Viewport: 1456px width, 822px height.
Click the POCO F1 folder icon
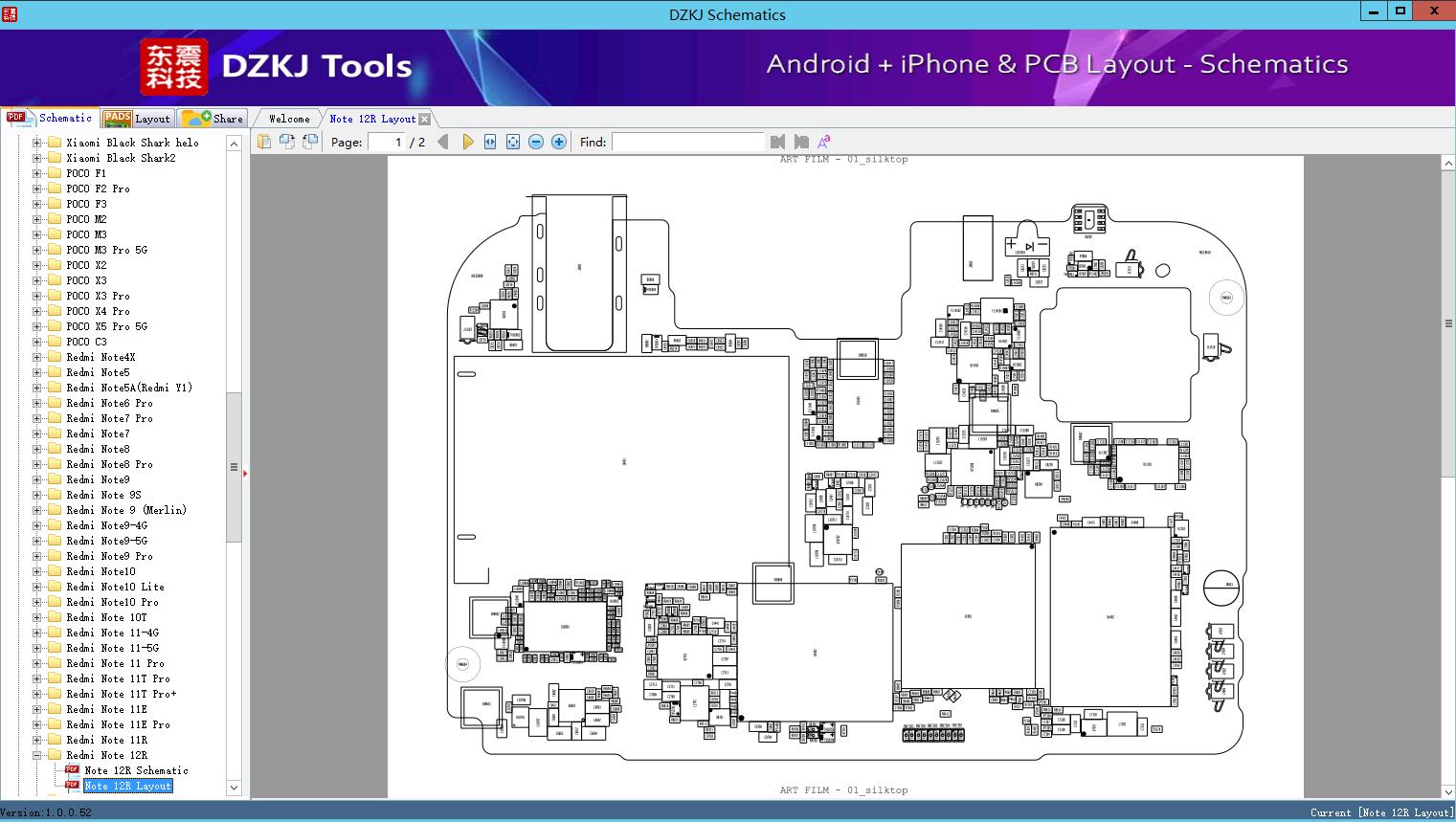(x=55, y=173)
